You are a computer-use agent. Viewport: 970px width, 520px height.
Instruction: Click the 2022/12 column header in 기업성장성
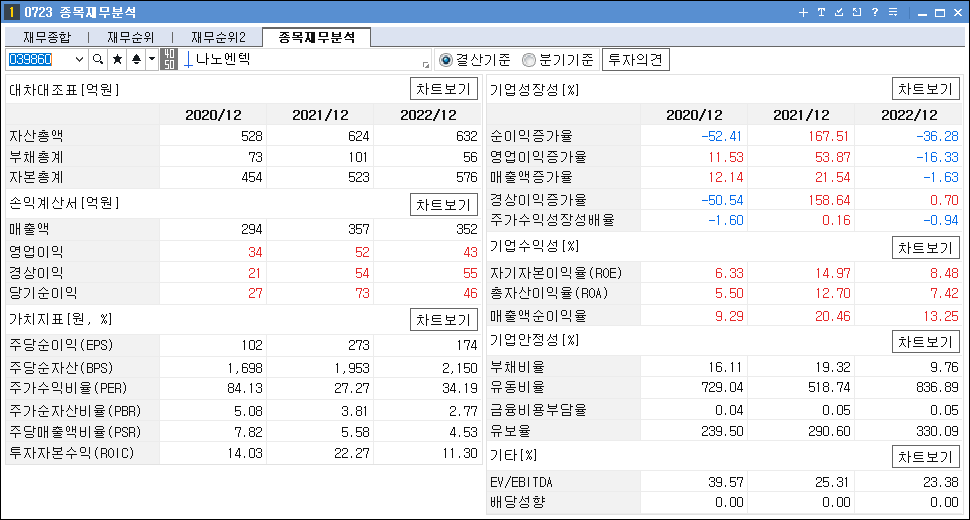909,115
